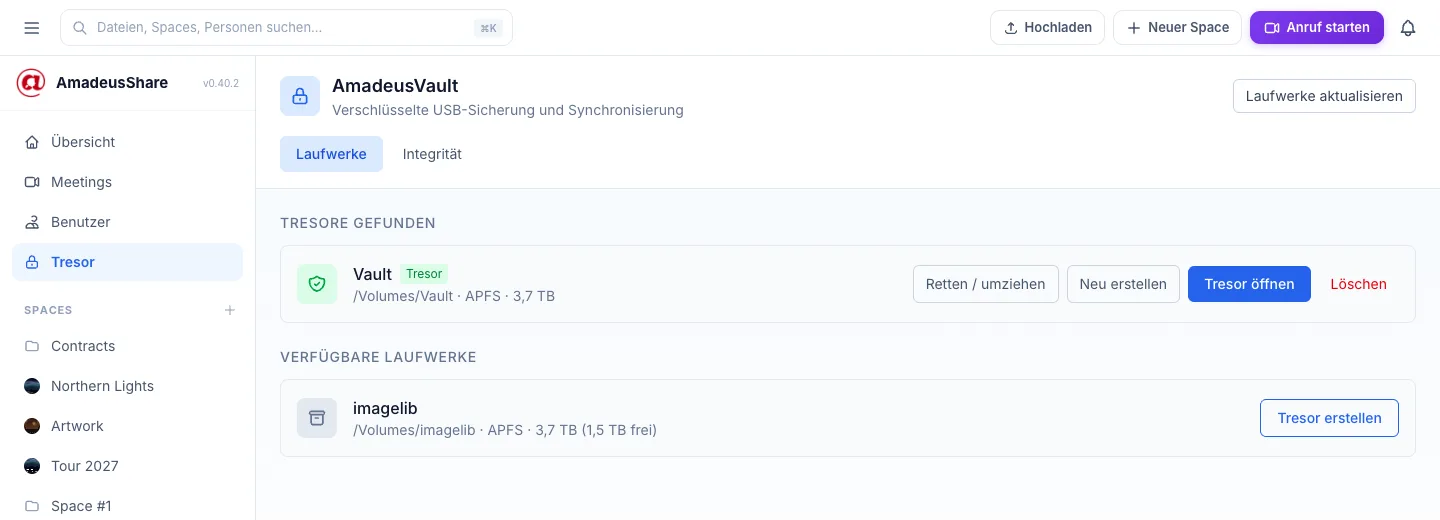Image resolution: width=1440 pixels, height=520 pixels.
Task: Click the search field for Dateien, Spaces, Personen
Action: click(x=286, y=28)
